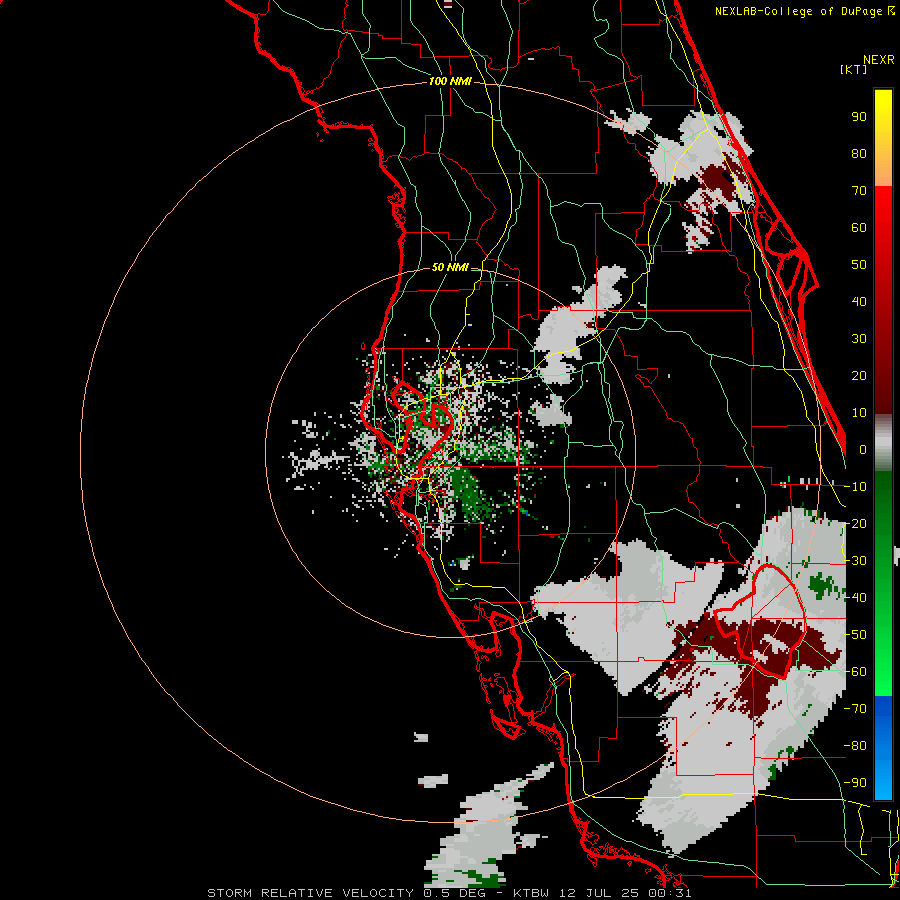Screen dimensions: 900x900
Task: Click the gray zero segment of the color bar
Action: [883, 443]
